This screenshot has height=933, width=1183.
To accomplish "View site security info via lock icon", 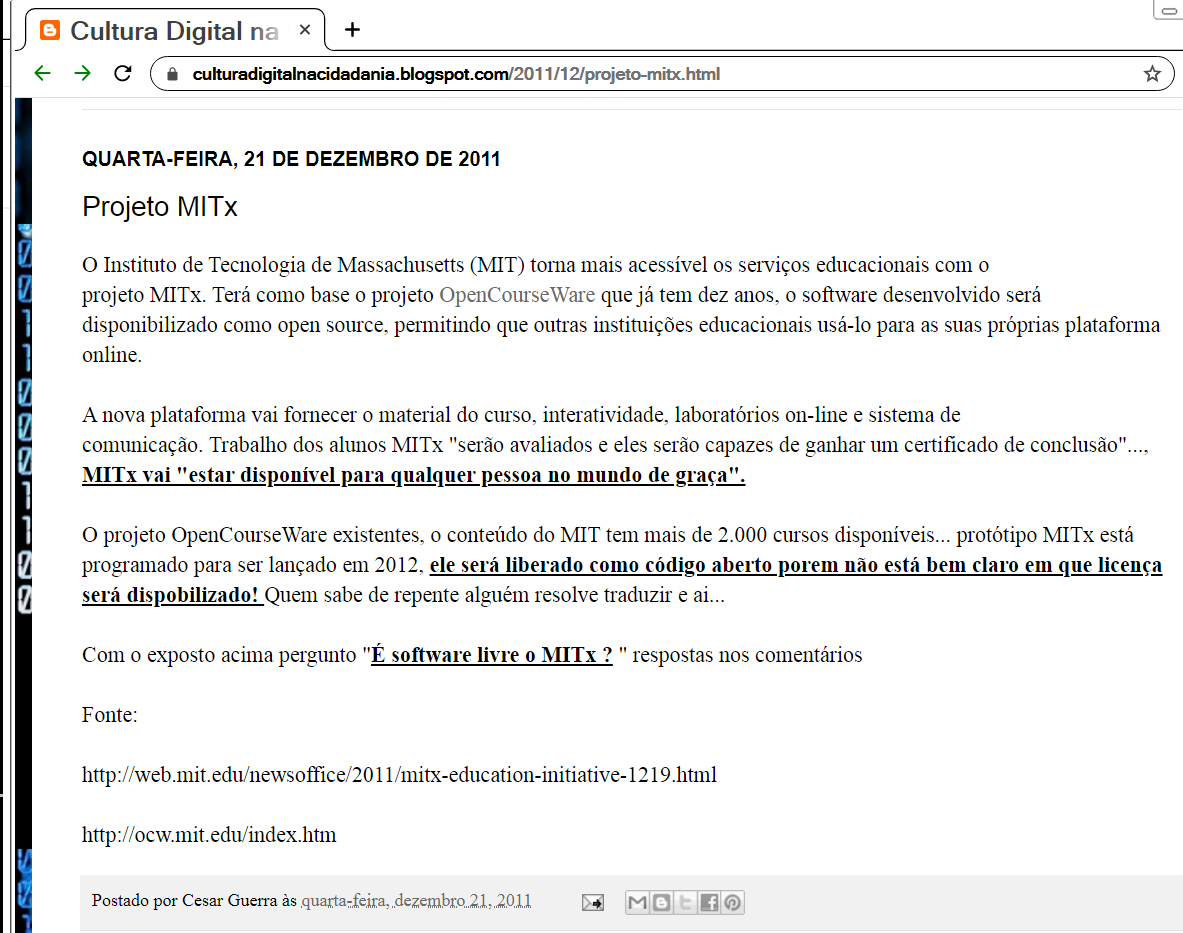I will [x=172, y=74].
